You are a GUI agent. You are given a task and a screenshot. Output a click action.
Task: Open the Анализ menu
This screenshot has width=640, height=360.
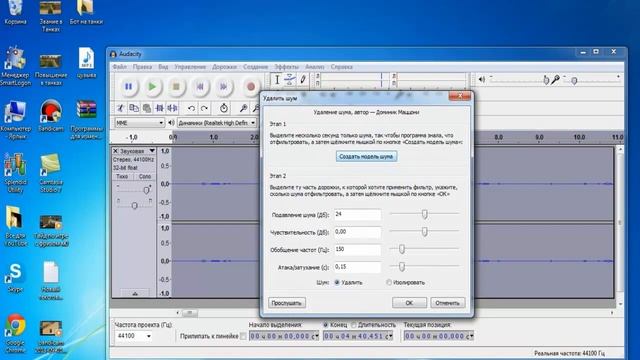[315, 67]
